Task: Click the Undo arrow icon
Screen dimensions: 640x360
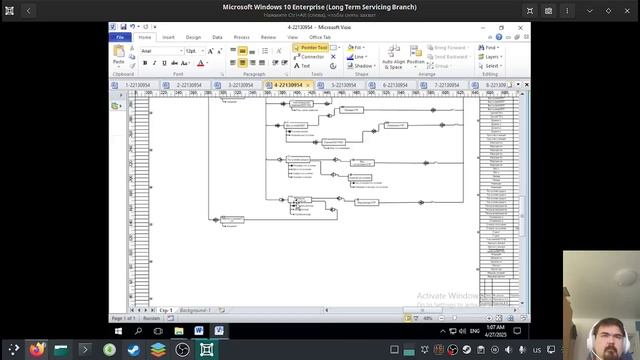Action: click(132, 27)
